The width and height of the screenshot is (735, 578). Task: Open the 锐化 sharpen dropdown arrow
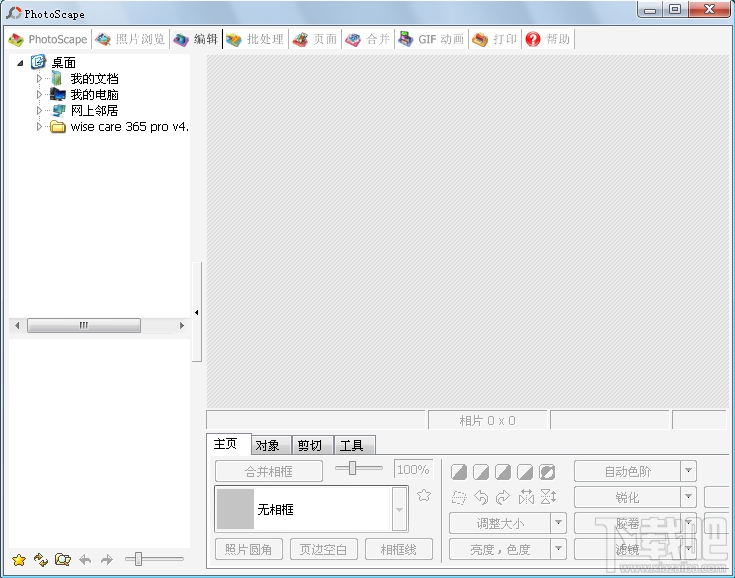click(x=689, y=497)
